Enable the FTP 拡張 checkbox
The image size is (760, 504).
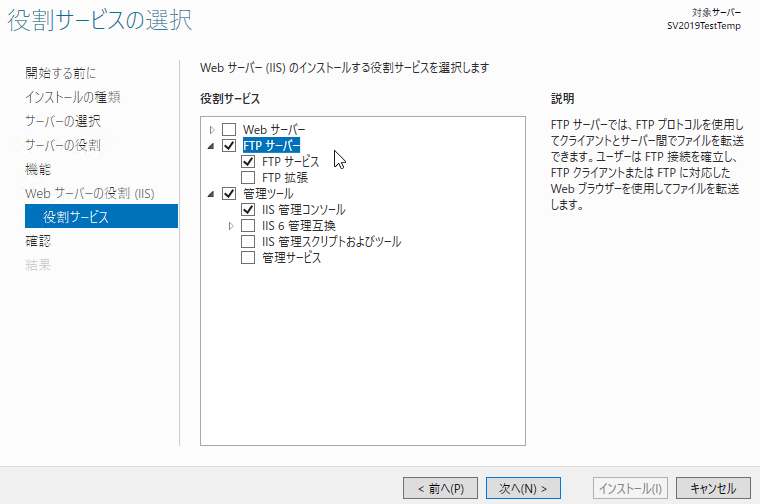tap(248, 177)
